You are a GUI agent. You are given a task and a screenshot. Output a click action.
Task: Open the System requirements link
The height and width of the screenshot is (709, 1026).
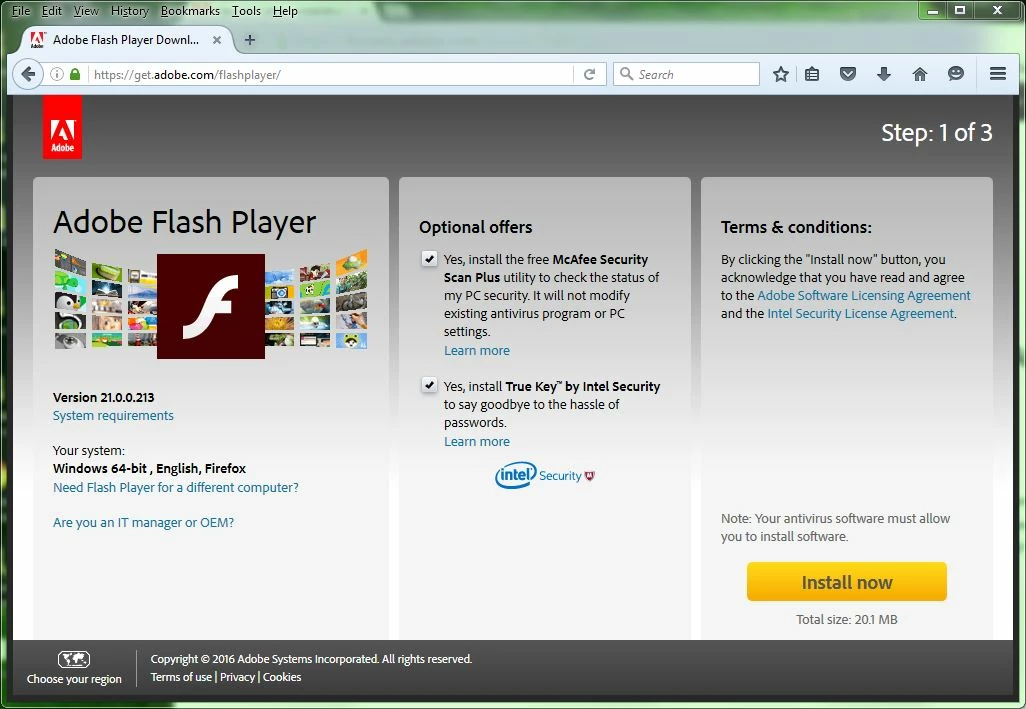(113, 415)
